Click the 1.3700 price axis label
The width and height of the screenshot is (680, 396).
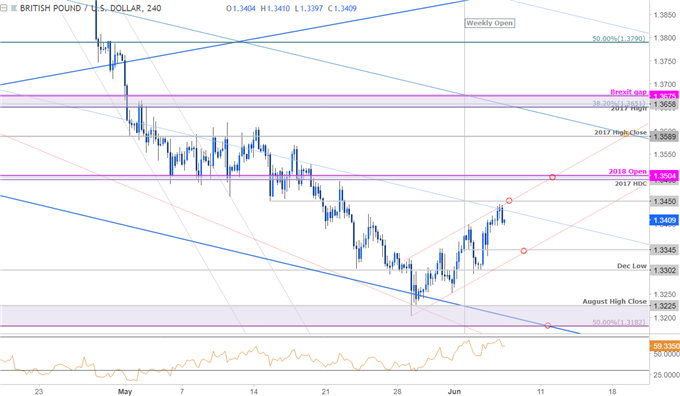[665, 85]
